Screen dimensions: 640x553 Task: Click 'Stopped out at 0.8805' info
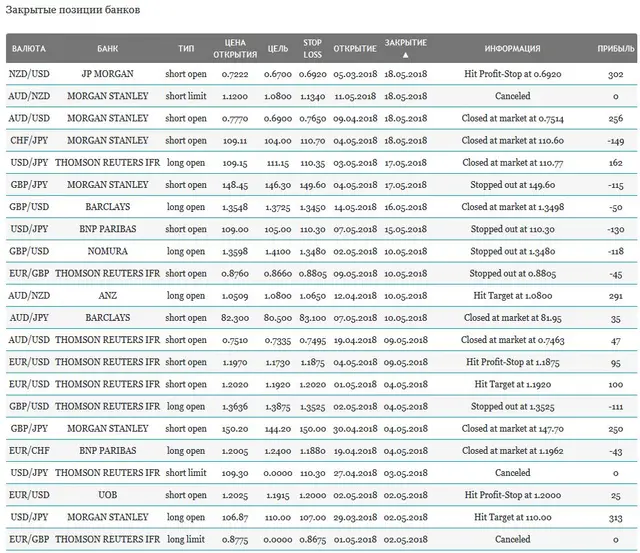click(x=513, y=273)
